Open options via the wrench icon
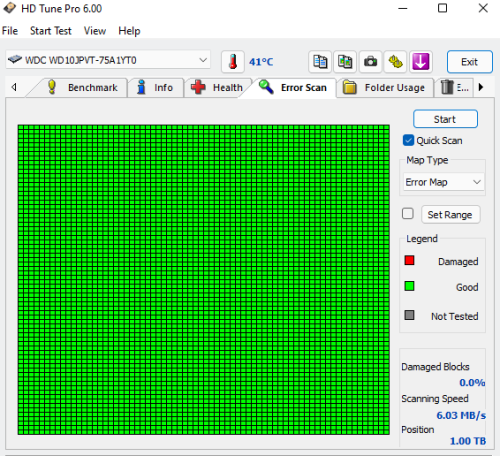The height and width of the screenshot is (456, 500). point(395,62)
